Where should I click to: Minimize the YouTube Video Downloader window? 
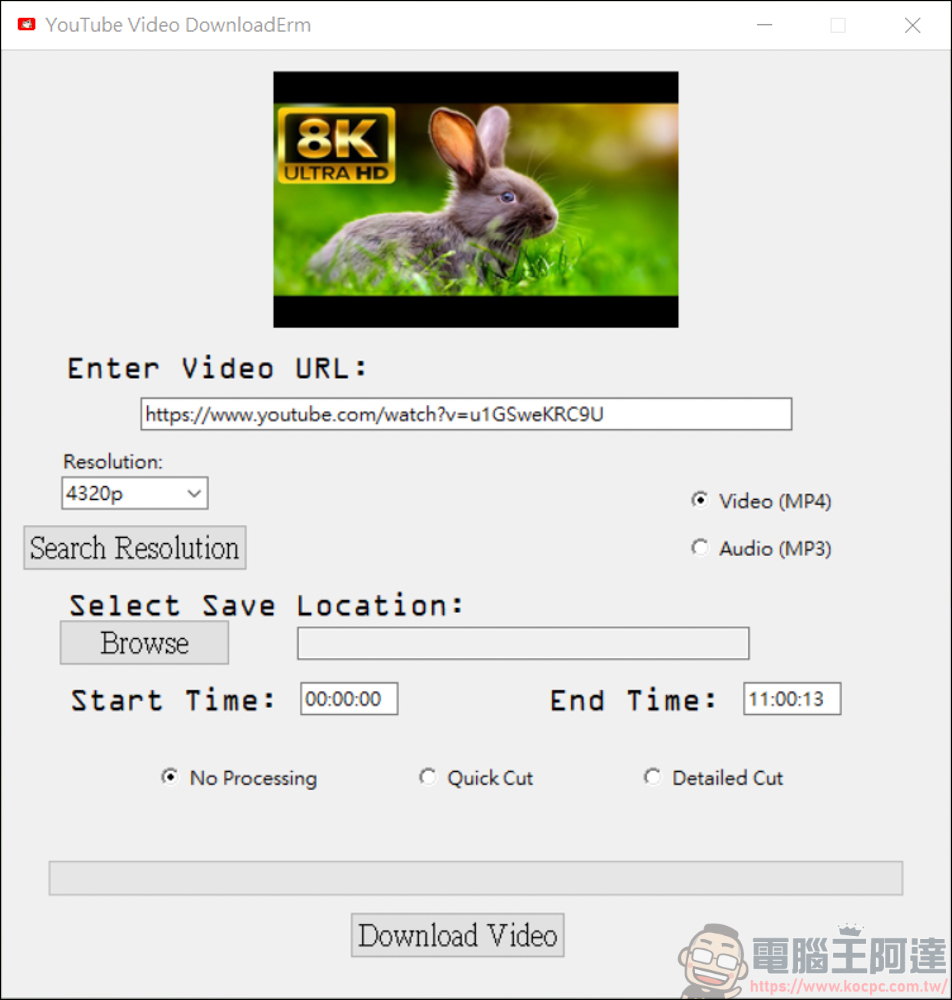tap(765, 25)
